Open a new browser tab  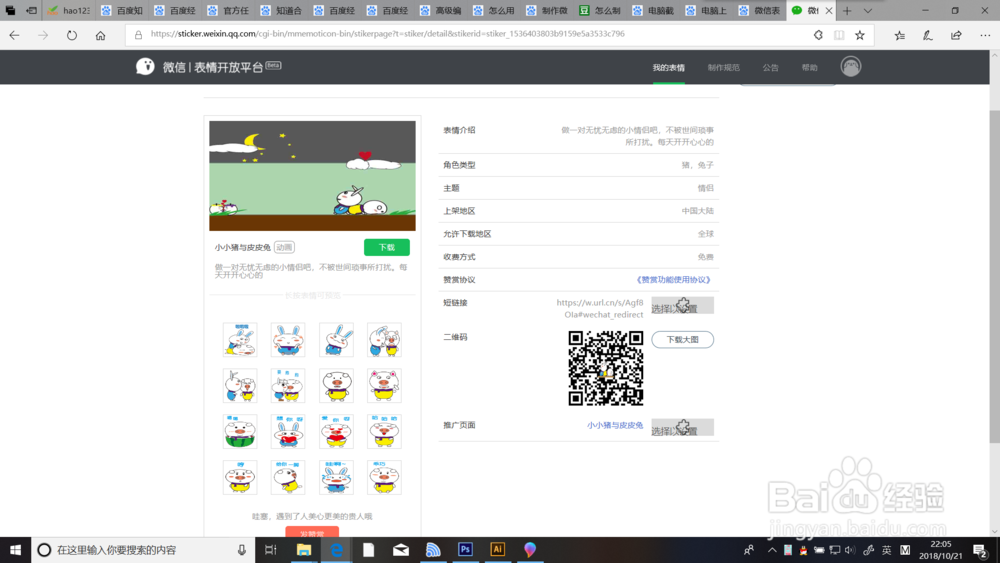pyautogui.click(x=847, y=11)
